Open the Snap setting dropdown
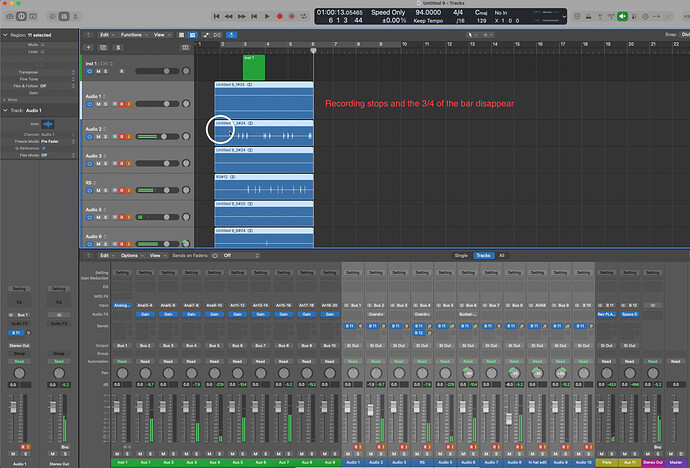 pos(685,35)
